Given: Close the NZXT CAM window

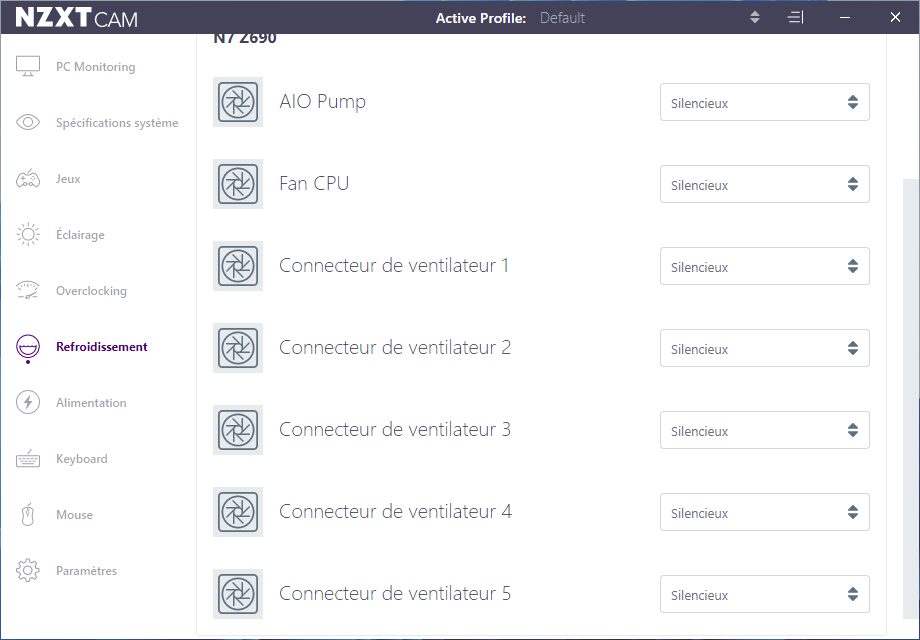Looking at the screenshot, I should tap(895, 18).
